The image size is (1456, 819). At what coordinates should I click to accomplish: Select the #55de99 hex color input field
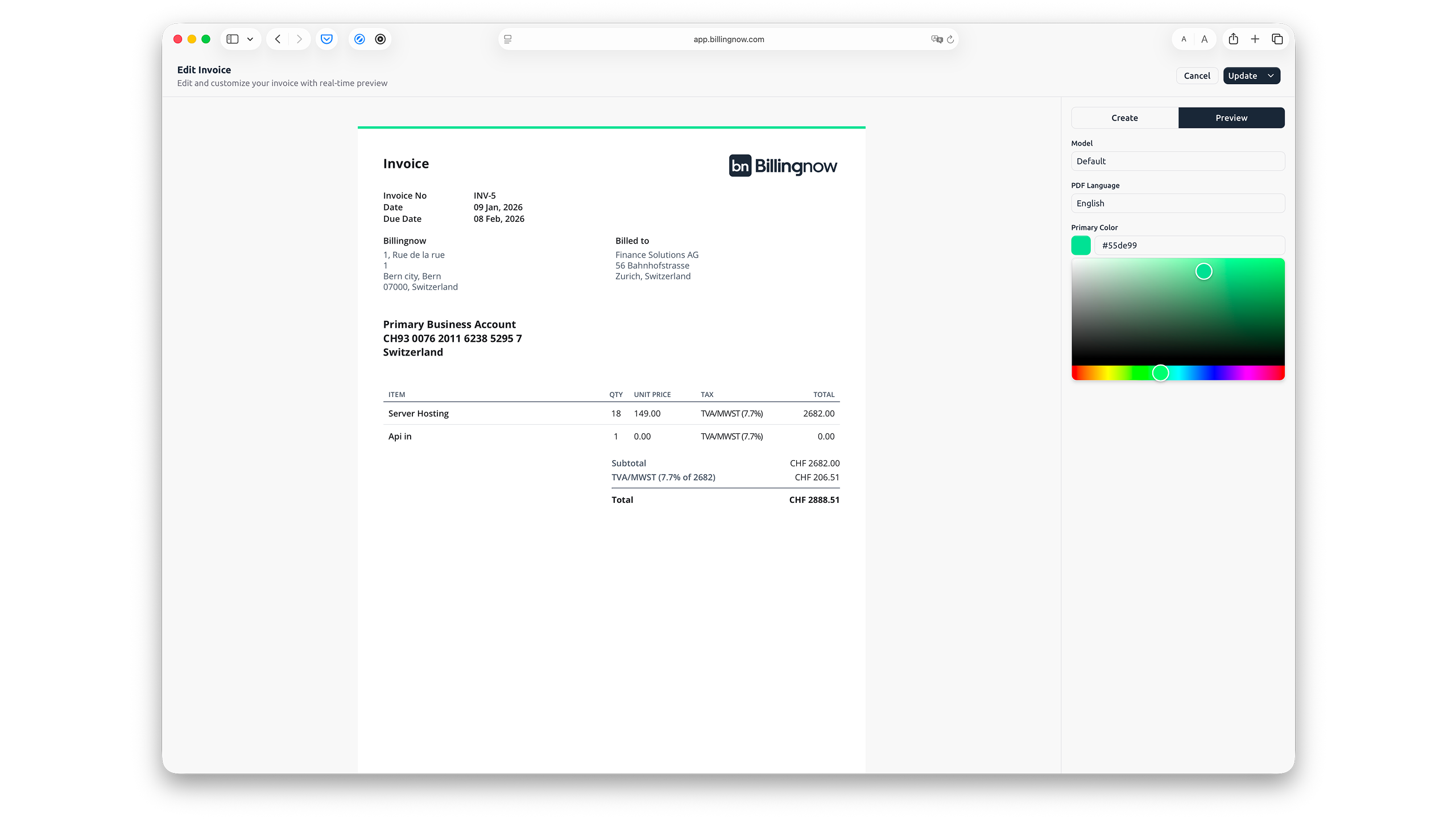coord(1190,245)
